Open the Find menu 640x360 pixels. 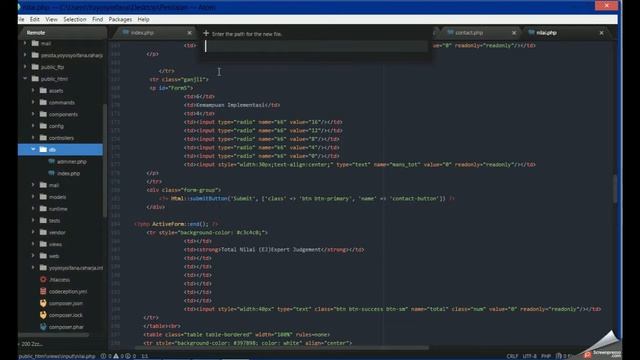point(98,19)
